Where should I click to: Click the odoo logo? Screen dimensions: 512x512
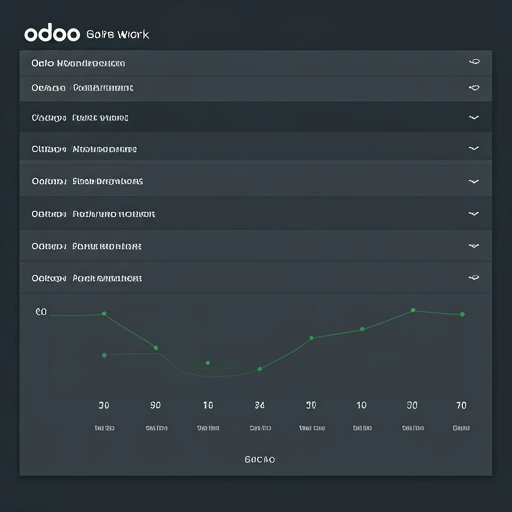[x=52, y=33]
